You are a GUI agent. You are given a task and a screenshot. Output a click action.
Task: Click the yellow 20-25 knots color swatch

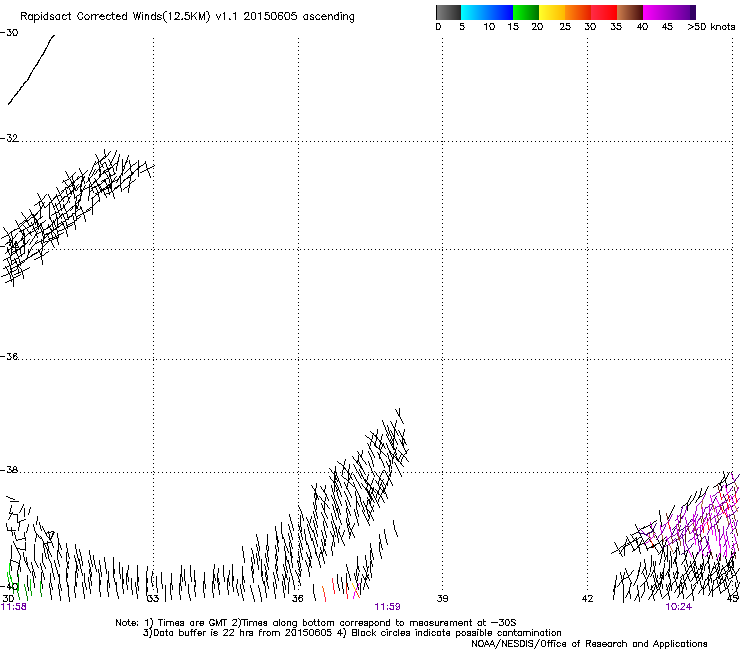tap(552, 12)
